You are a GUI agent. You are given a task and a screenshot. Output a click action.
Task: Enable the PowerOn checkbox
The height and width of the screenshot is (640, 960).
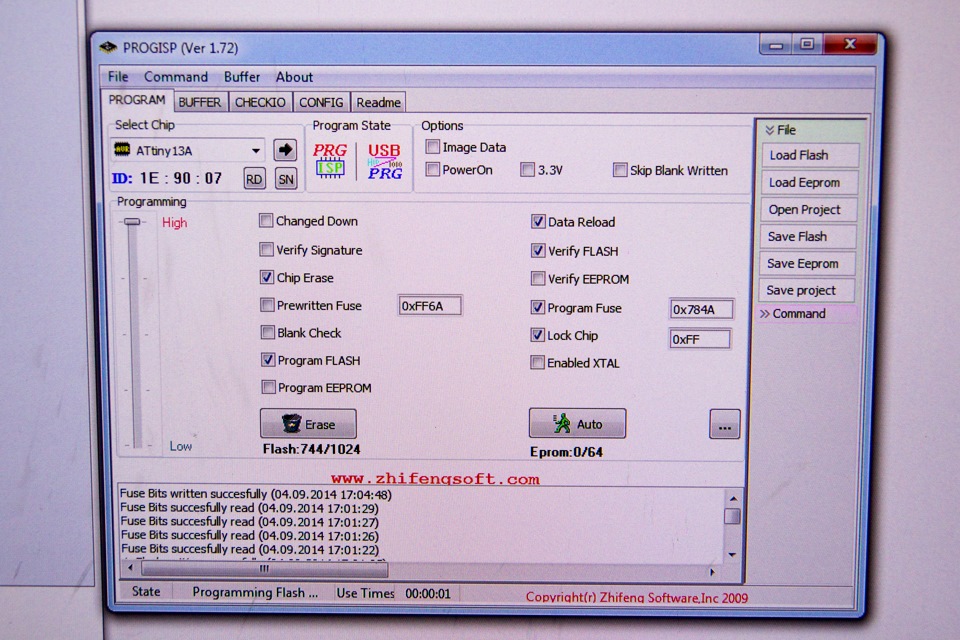click(x=432, y=169)
